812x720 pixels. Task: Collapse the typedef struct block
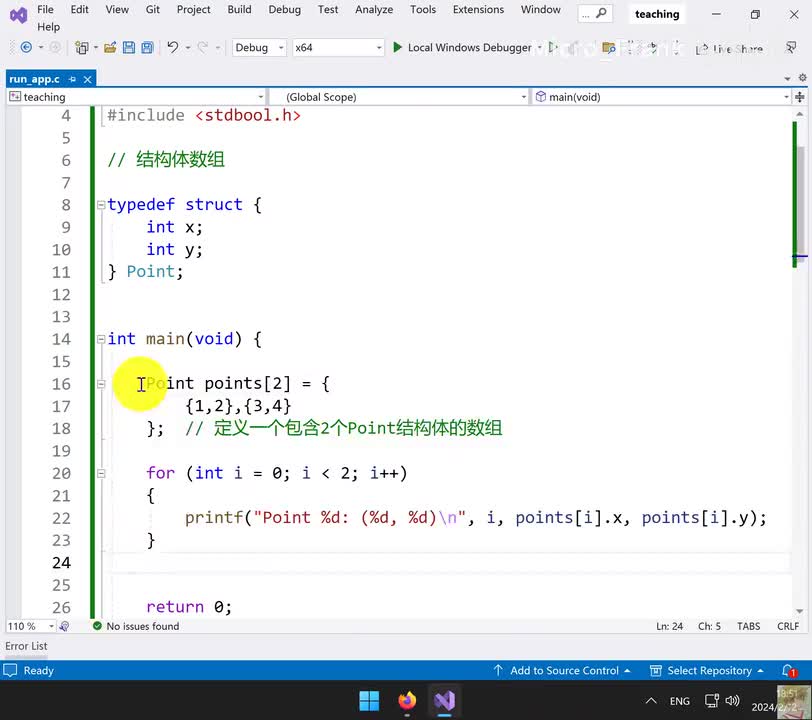pyautogui.click(x=101, y=205)
